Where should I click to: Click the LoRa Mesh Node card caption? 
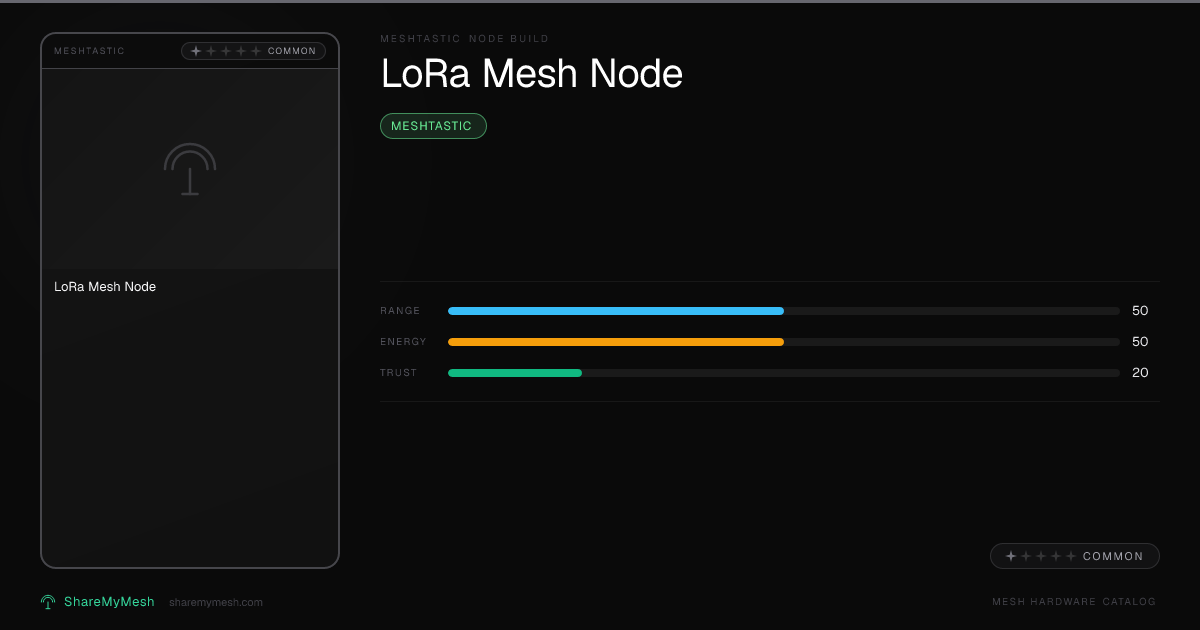point(105,287)
